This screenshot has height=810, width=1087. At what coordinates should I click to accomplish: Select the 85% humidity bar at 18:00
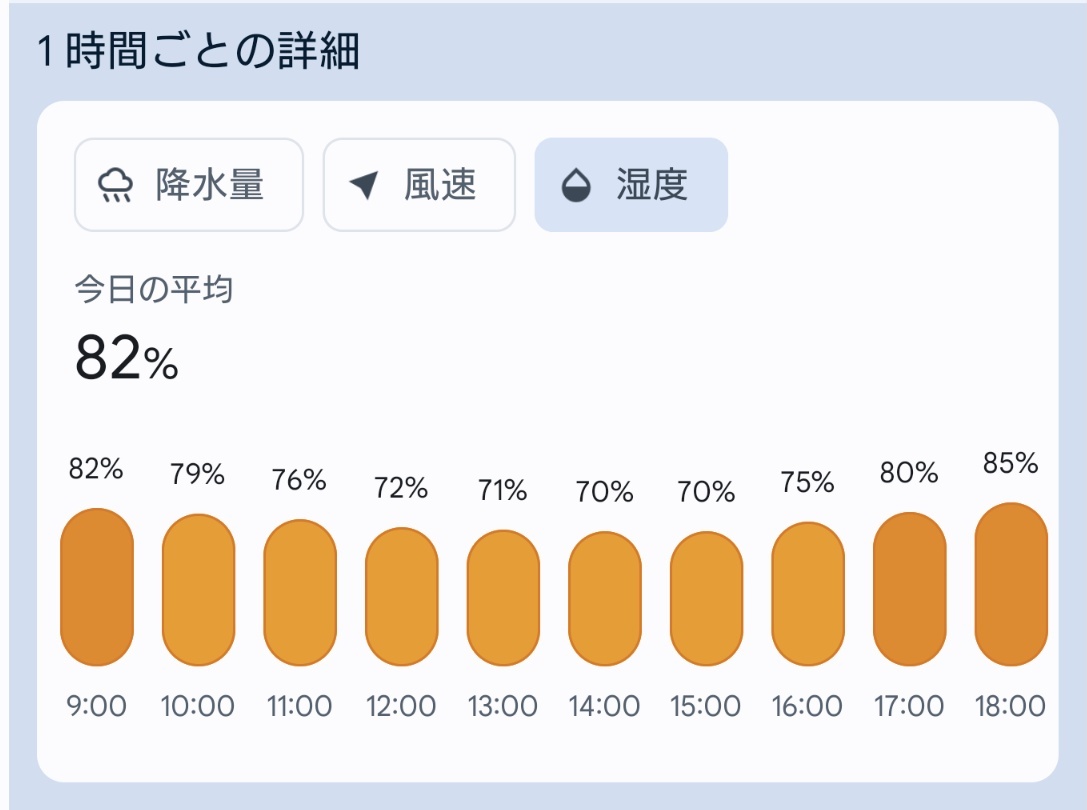1011,585
